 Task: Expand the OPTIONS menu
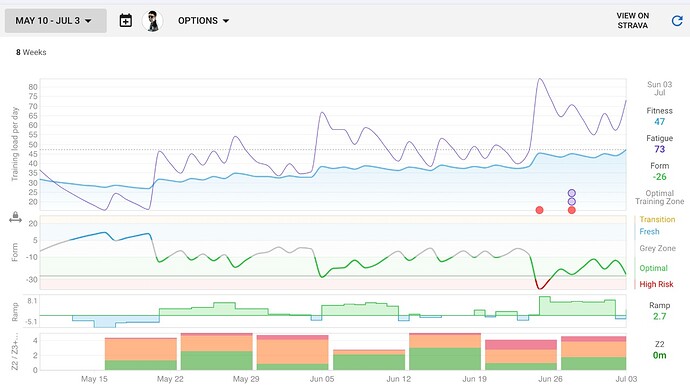point(203,21)
